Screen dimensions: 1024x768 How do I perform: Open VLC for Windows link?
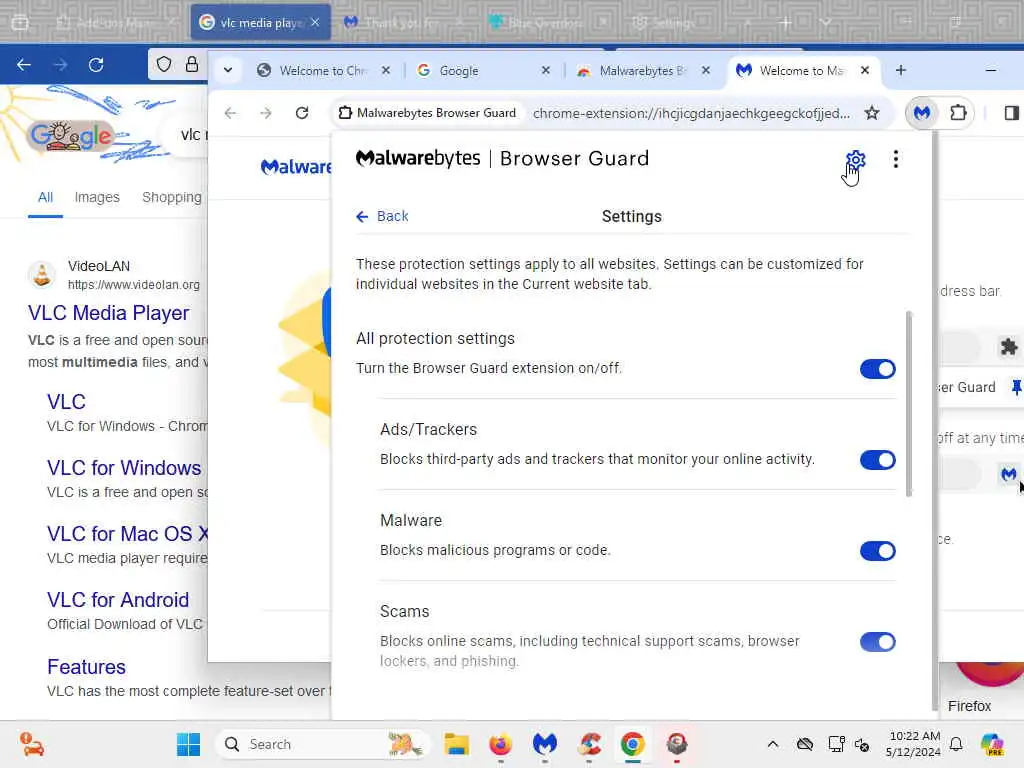(124, 468)
